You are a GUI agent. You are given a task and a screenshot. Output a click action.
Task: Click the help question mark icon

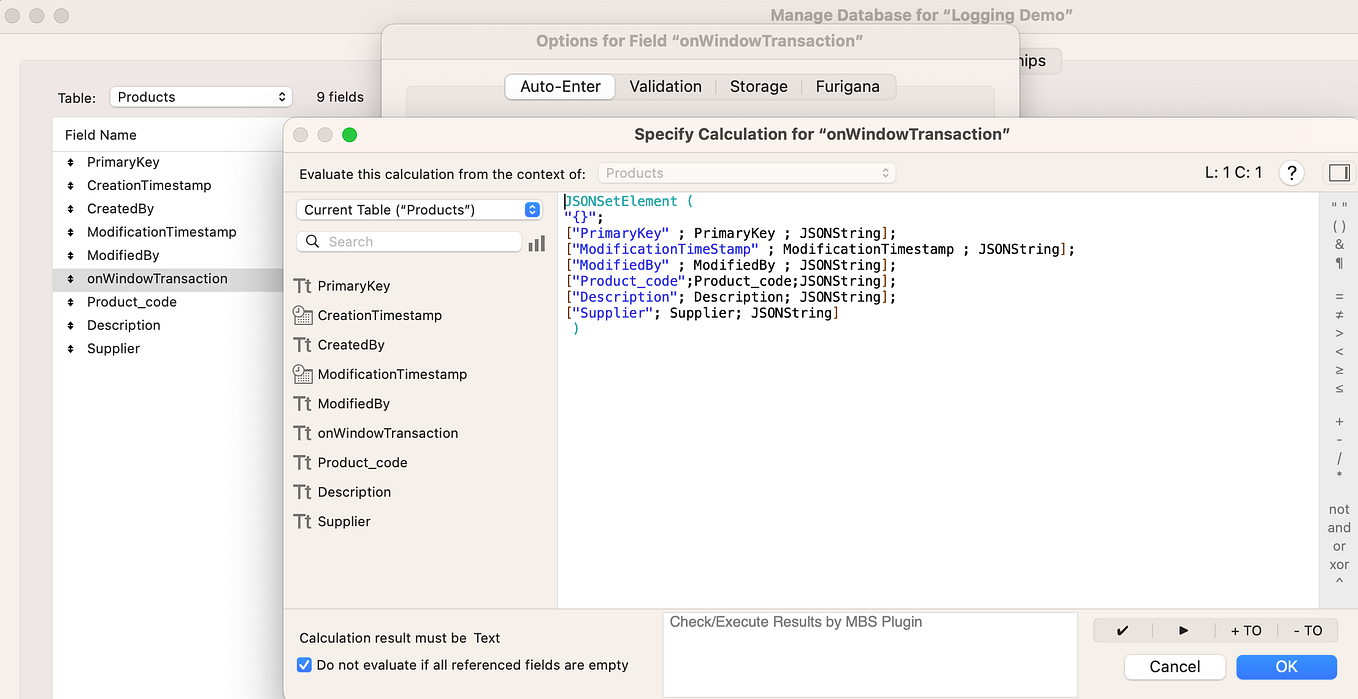[x=1291, y=172]
